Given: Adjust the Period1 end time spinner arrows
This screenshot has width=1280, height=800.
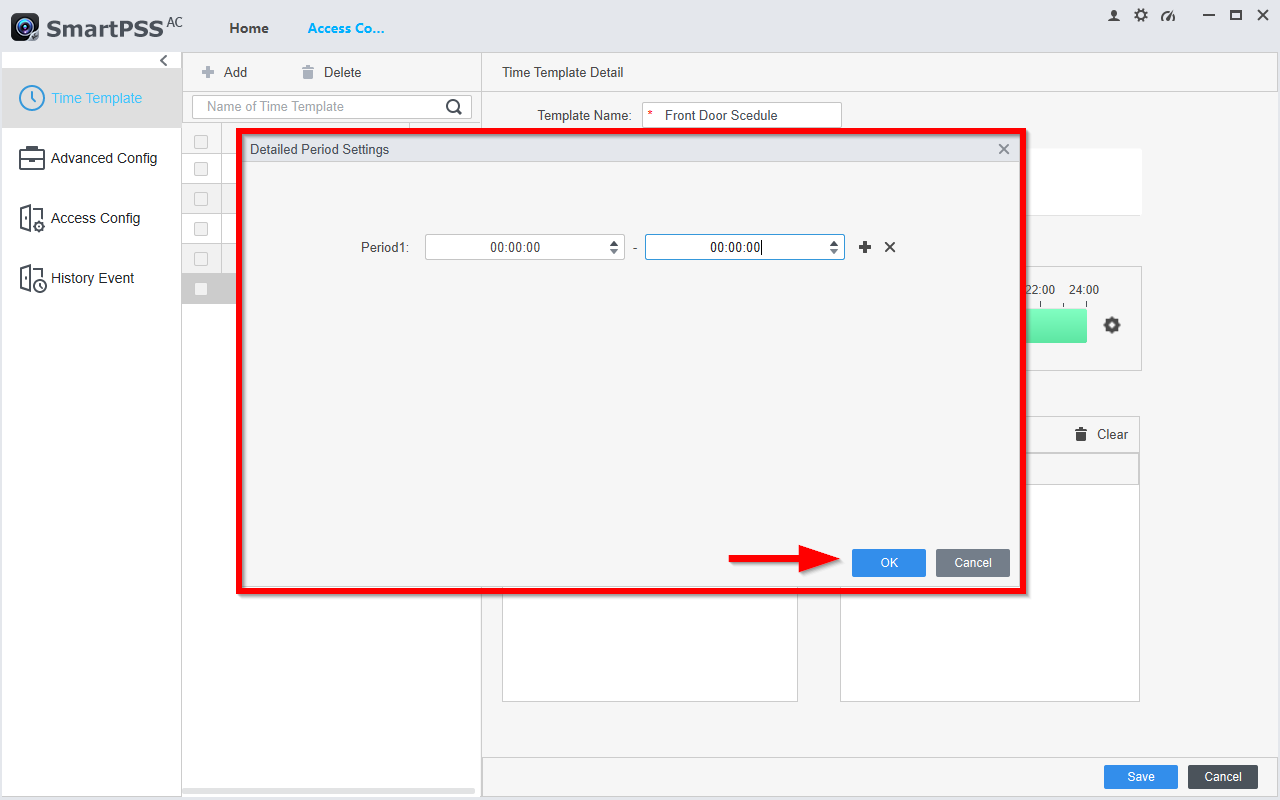Looking at the screenshot, I should tap(834, 247).
